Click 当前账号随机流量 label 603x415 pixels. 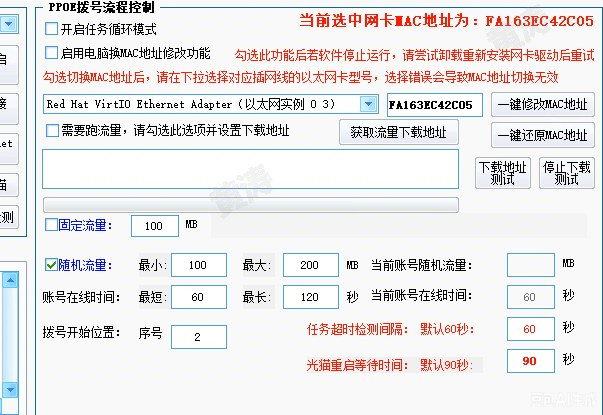(x=421, y=265)
